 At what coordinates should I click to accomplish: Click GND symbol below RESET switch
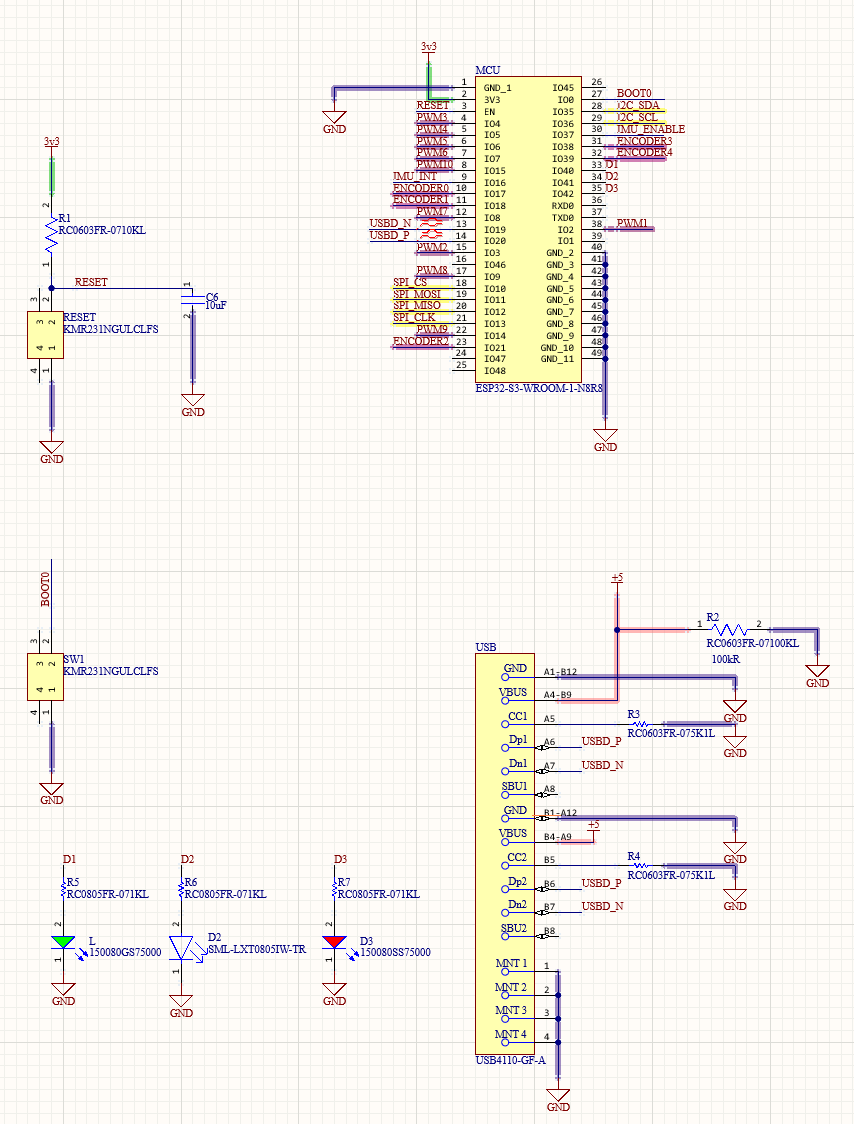pyautogui.click(x=52, y=452)
